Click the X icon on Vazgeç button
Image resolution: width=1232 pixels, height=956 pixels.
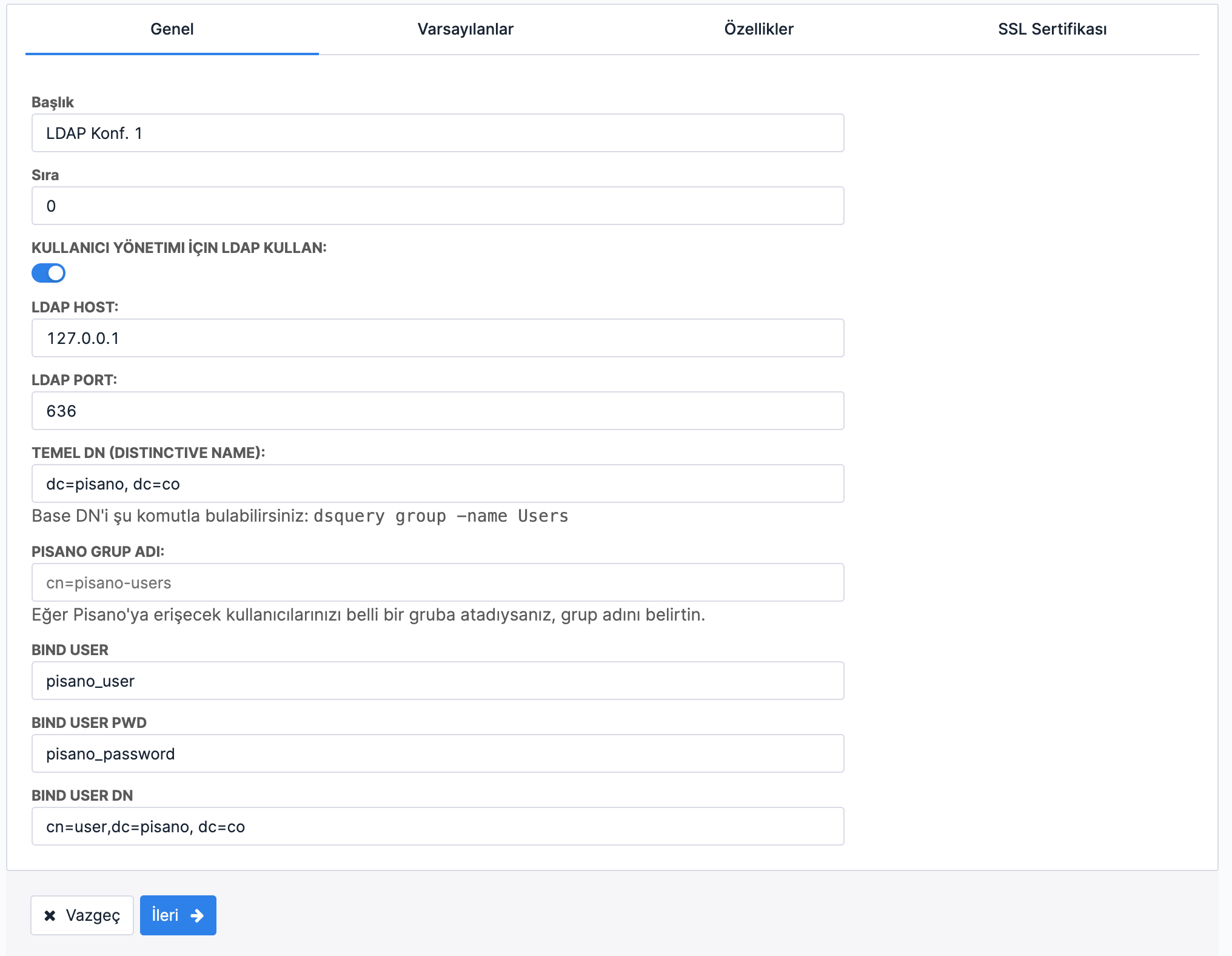tap(50, 915)
